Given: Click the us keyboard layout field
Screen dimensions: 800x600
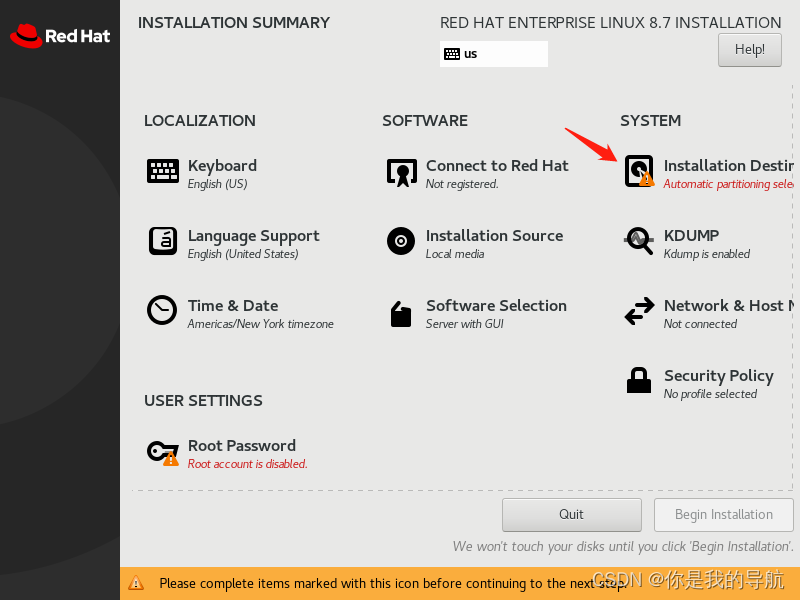Looking at the screenshot, I should click(x=493, y=54).
